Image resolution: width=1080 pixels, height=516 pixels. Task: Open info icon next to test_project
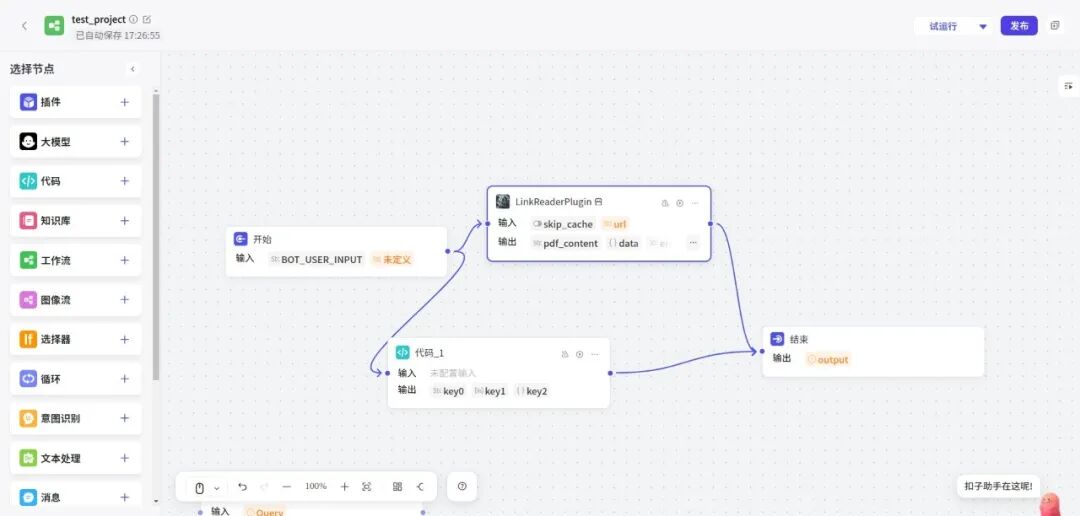click(134, 19)
